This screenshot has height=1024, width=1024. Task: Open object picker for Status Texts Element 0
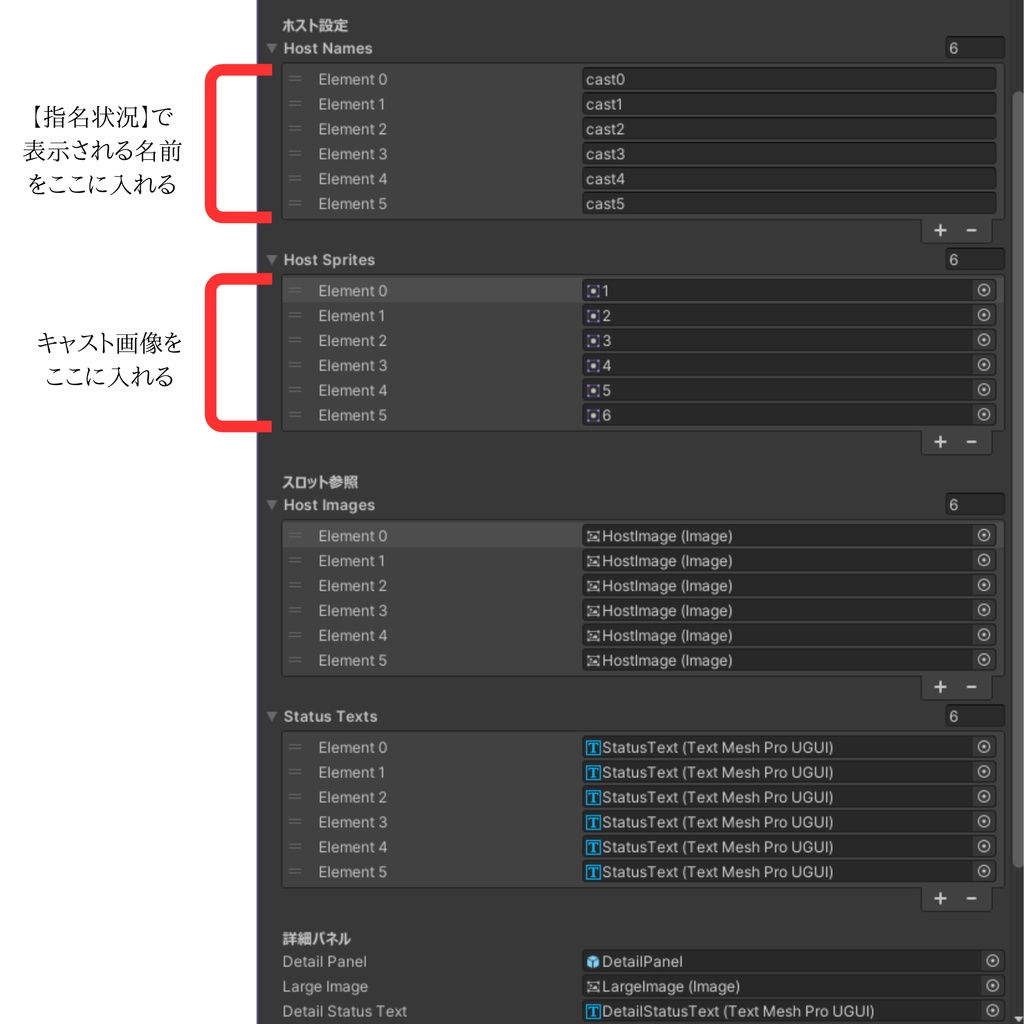[x=984, y=746]
